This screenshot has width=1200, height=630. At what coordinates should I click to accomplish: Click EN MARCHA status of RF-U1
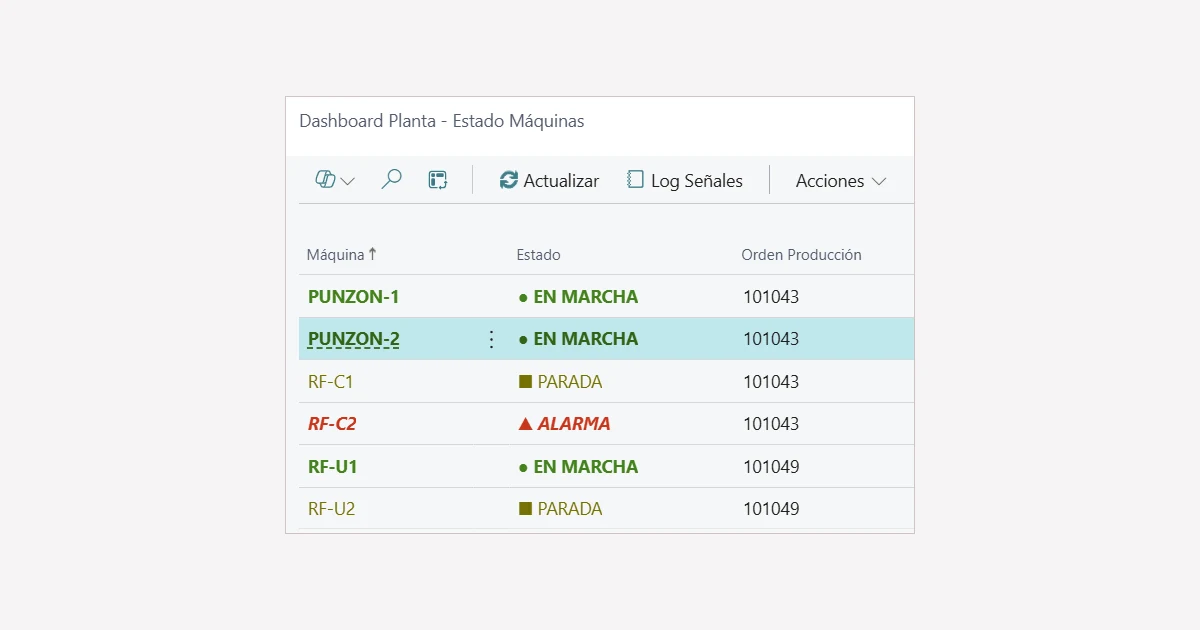(x=578, y=467)
